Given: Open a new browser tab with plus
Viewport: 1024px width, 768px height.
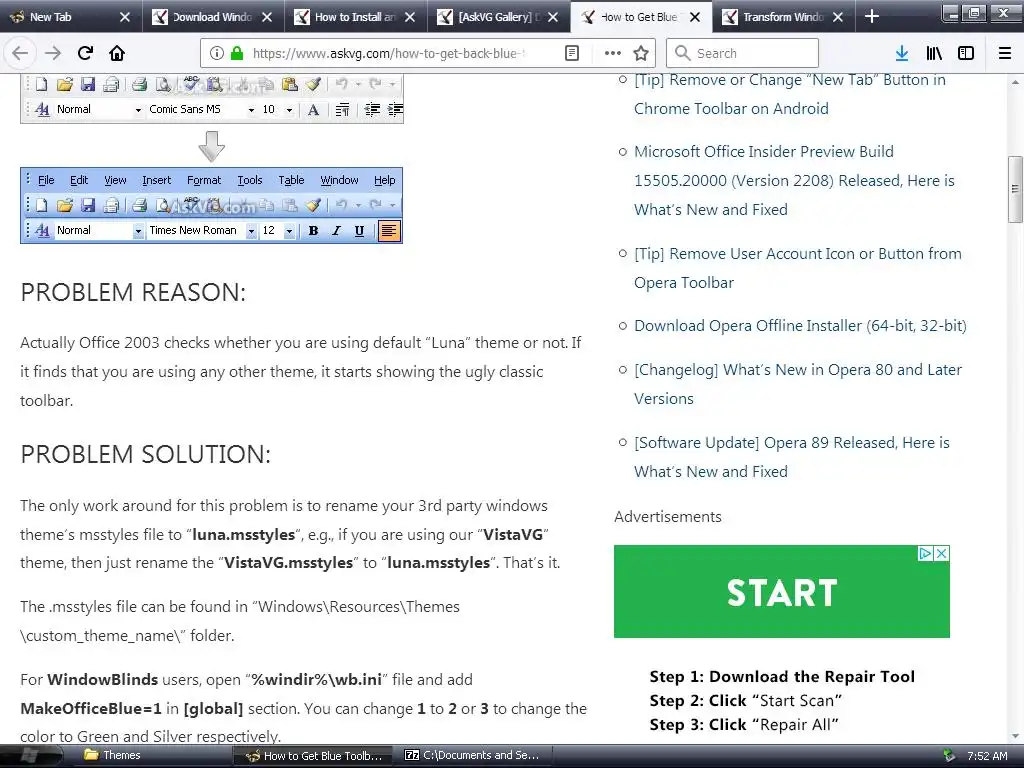Looking at the screenshot, I should coord(872,16).
